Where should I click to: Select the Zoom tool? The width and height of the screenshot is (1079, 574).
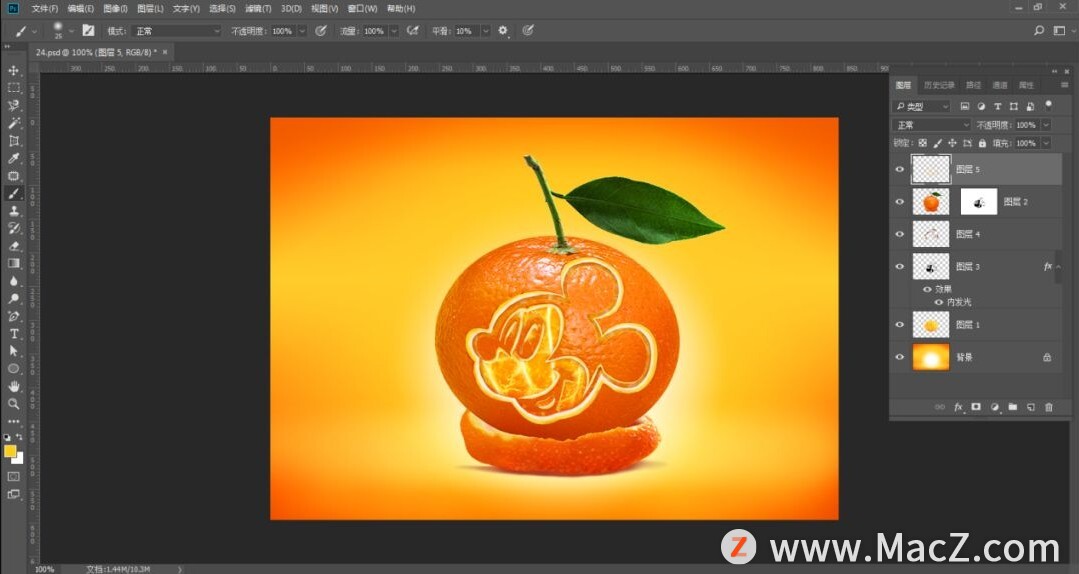pyautogui.click(x=13, y=404)
